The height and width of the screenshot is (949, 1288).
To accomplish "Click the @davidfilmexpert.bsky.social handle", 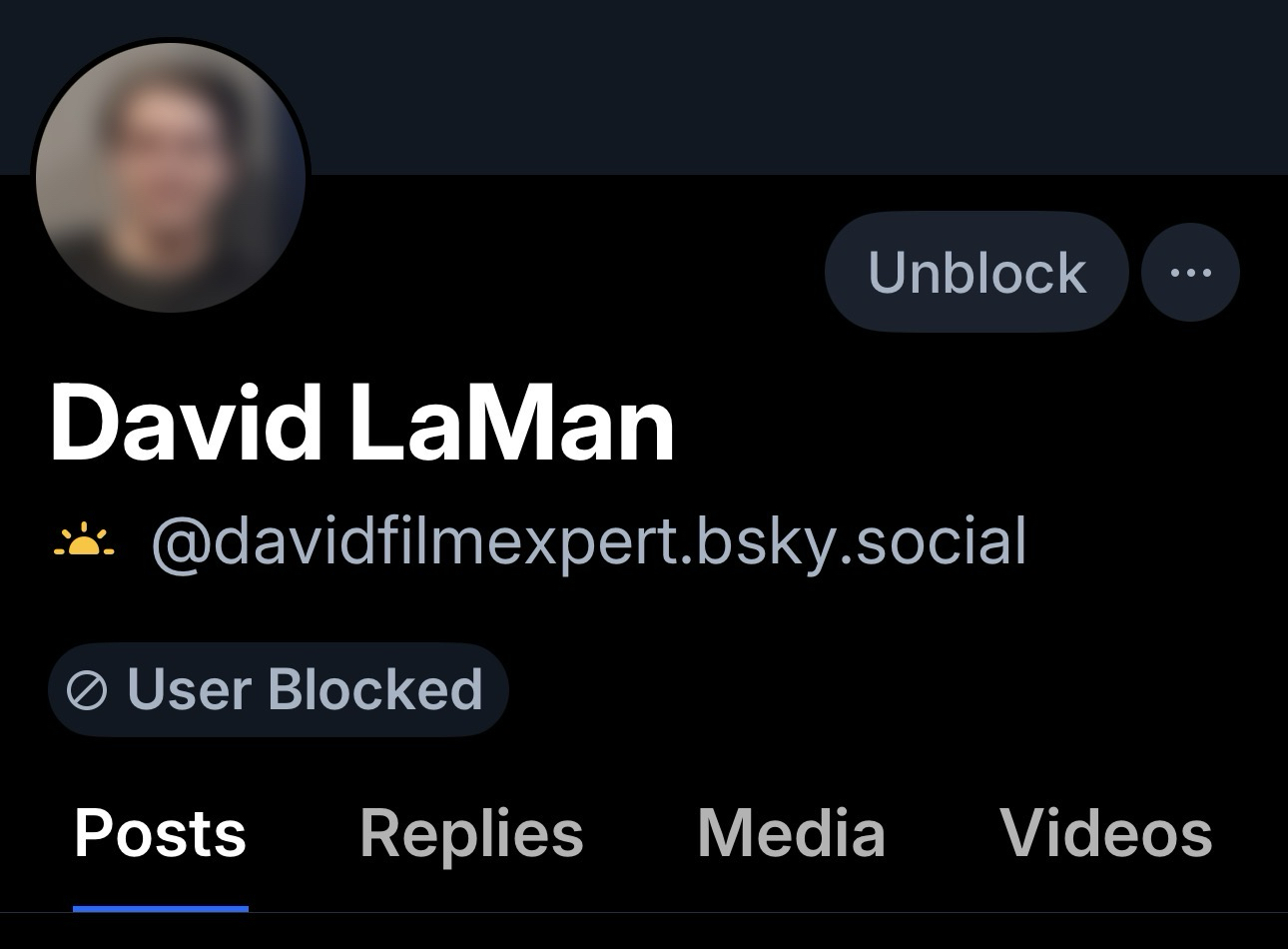I will coord(589,541).
